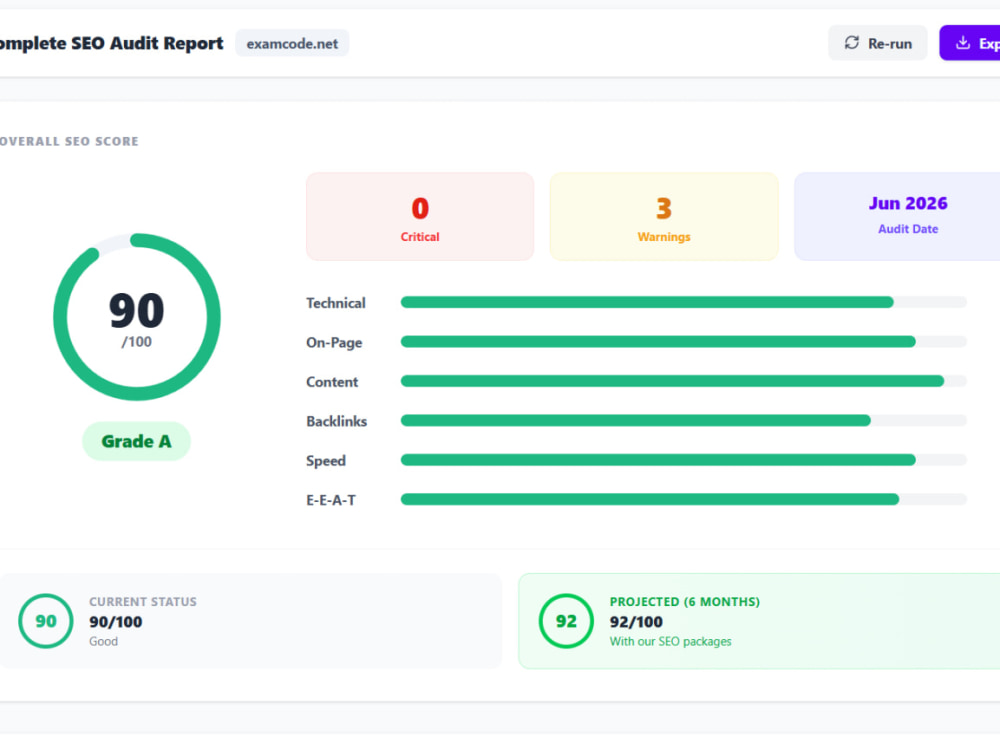Viewport: 1000px width, 750px height.
Task: Select the Warnings card
Action: tap(664, 216)
